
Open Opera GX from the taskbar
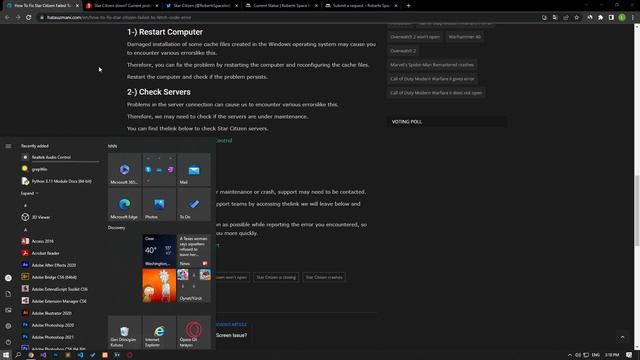pos(130,355)
